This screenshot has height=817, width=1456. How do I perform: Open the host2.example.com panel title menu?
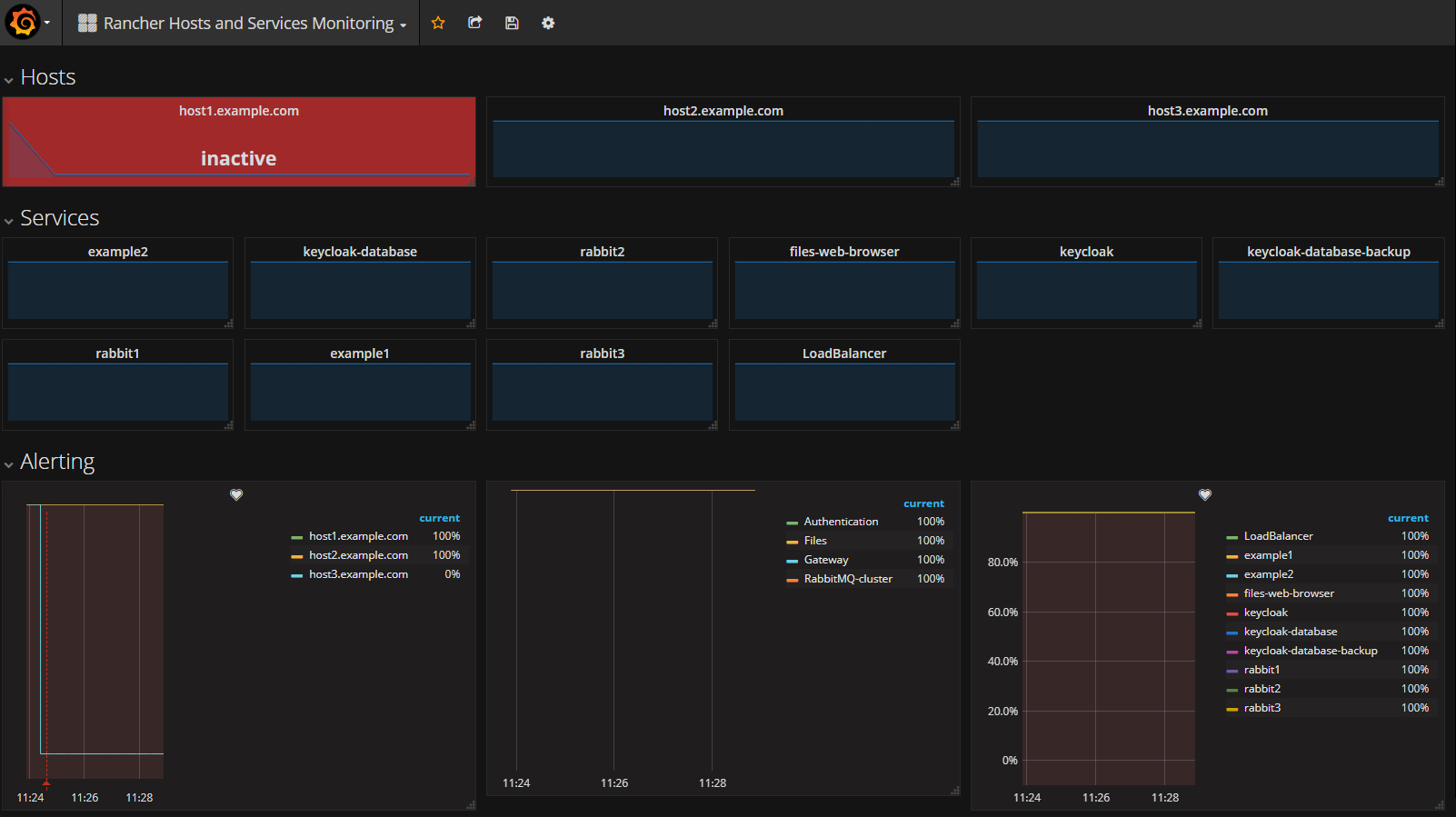pos(723,111)
